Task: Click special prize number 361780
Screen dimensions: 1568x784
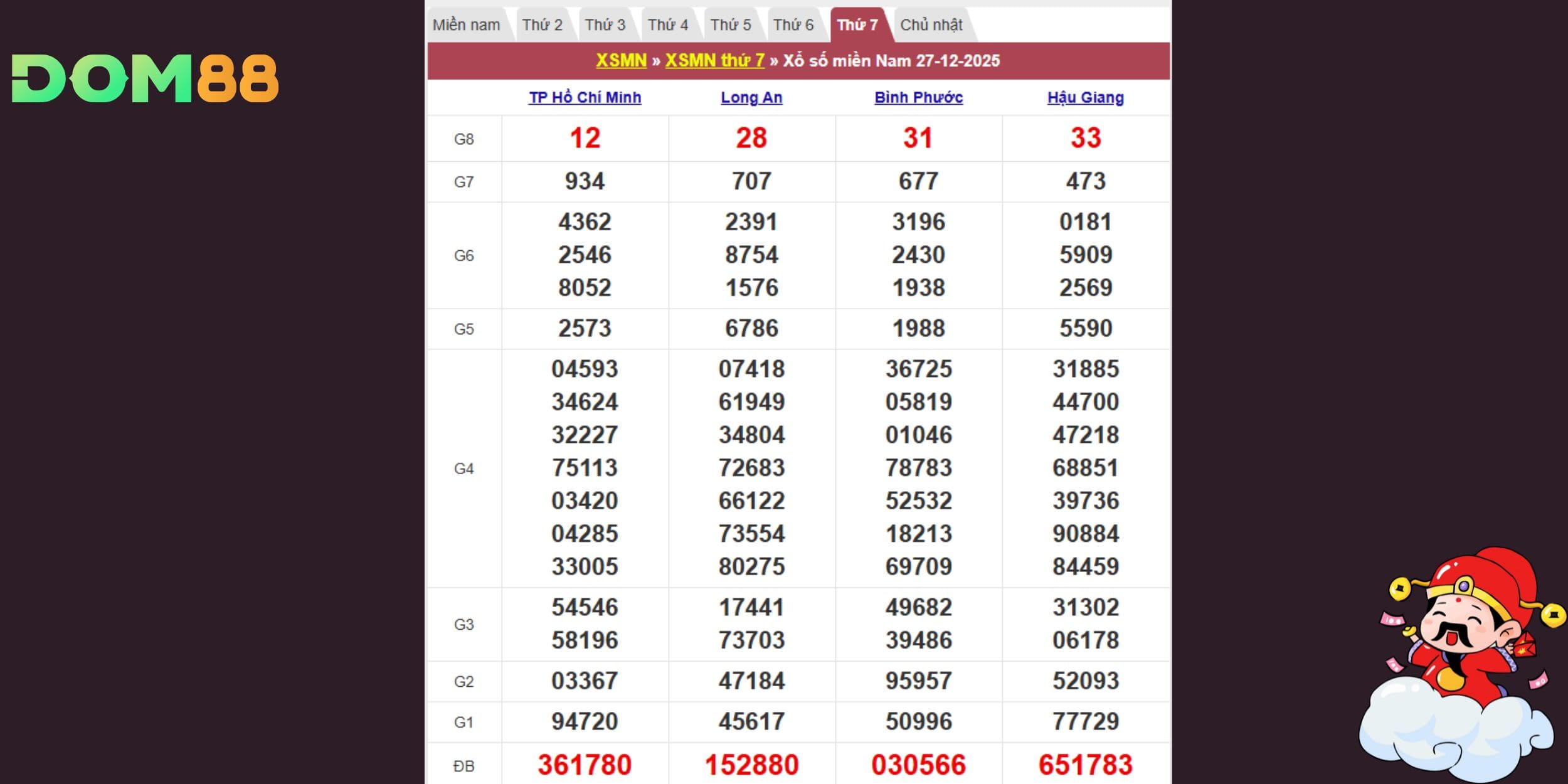Action: pyautogui.click(x=585, y=765)
